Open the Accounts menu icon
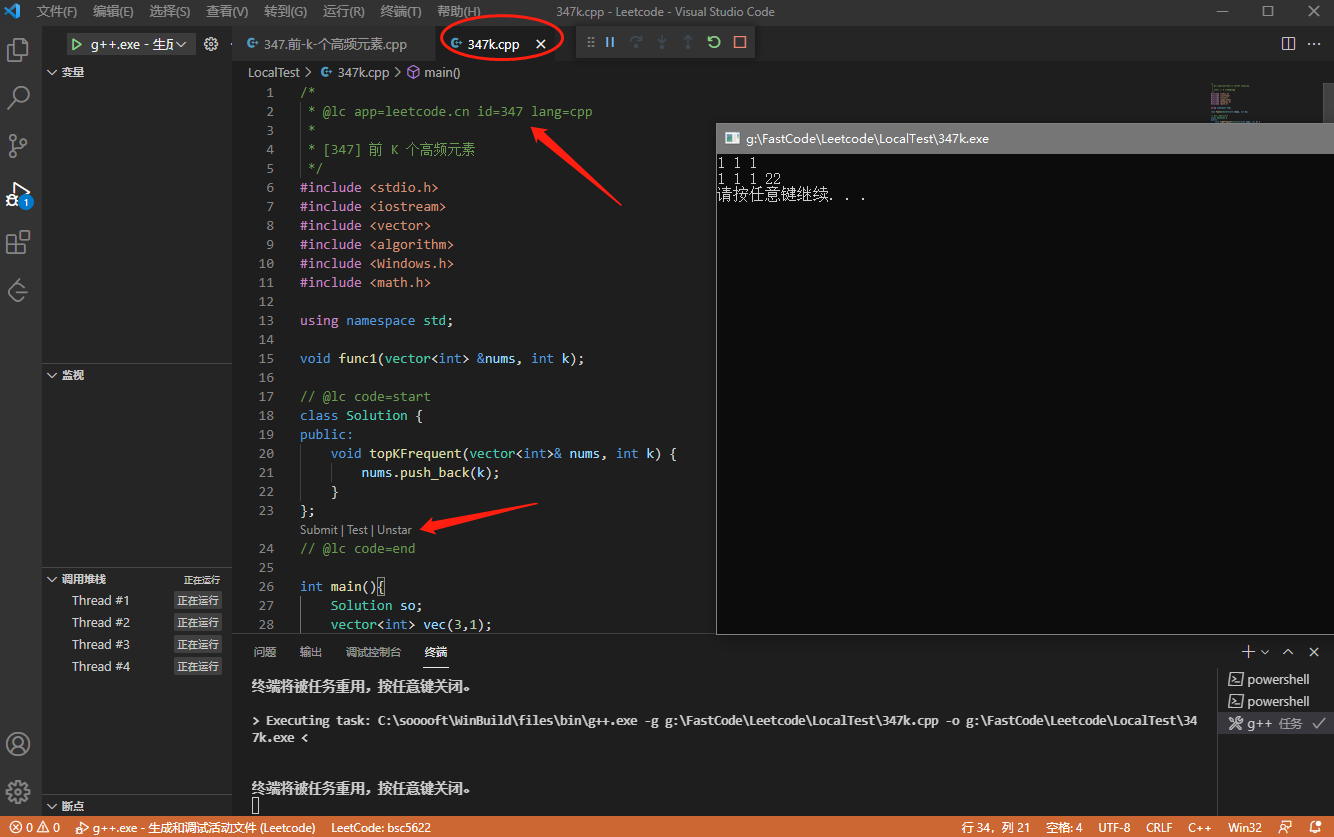The width and height of the screenshot is (1334, 837). (x=18, y=744)
